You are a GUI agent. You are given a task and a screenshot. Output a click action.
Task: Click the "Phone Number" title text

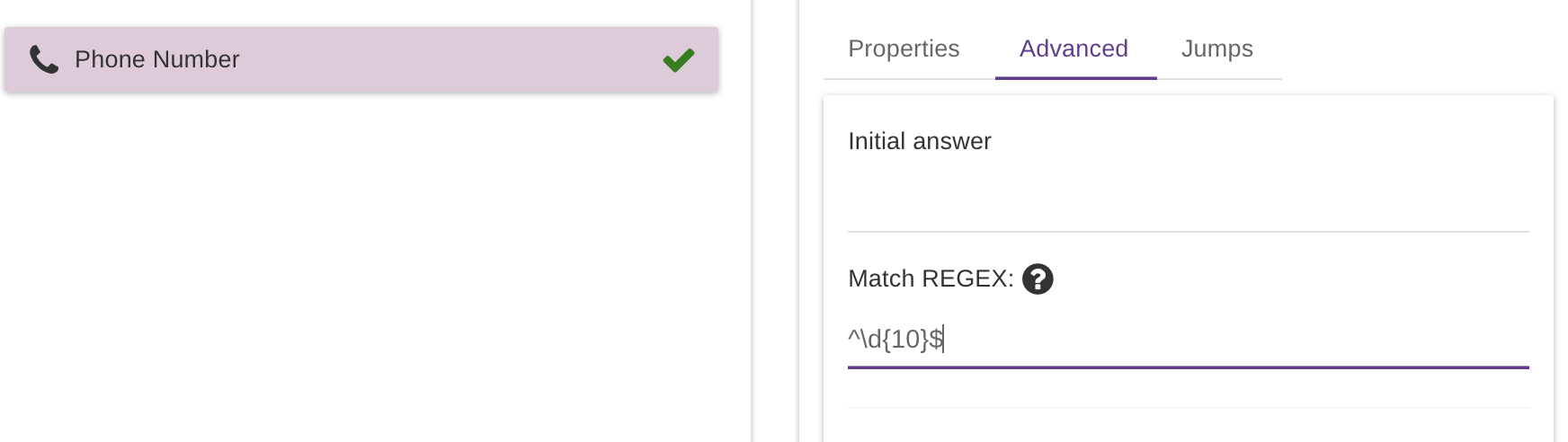156,59
